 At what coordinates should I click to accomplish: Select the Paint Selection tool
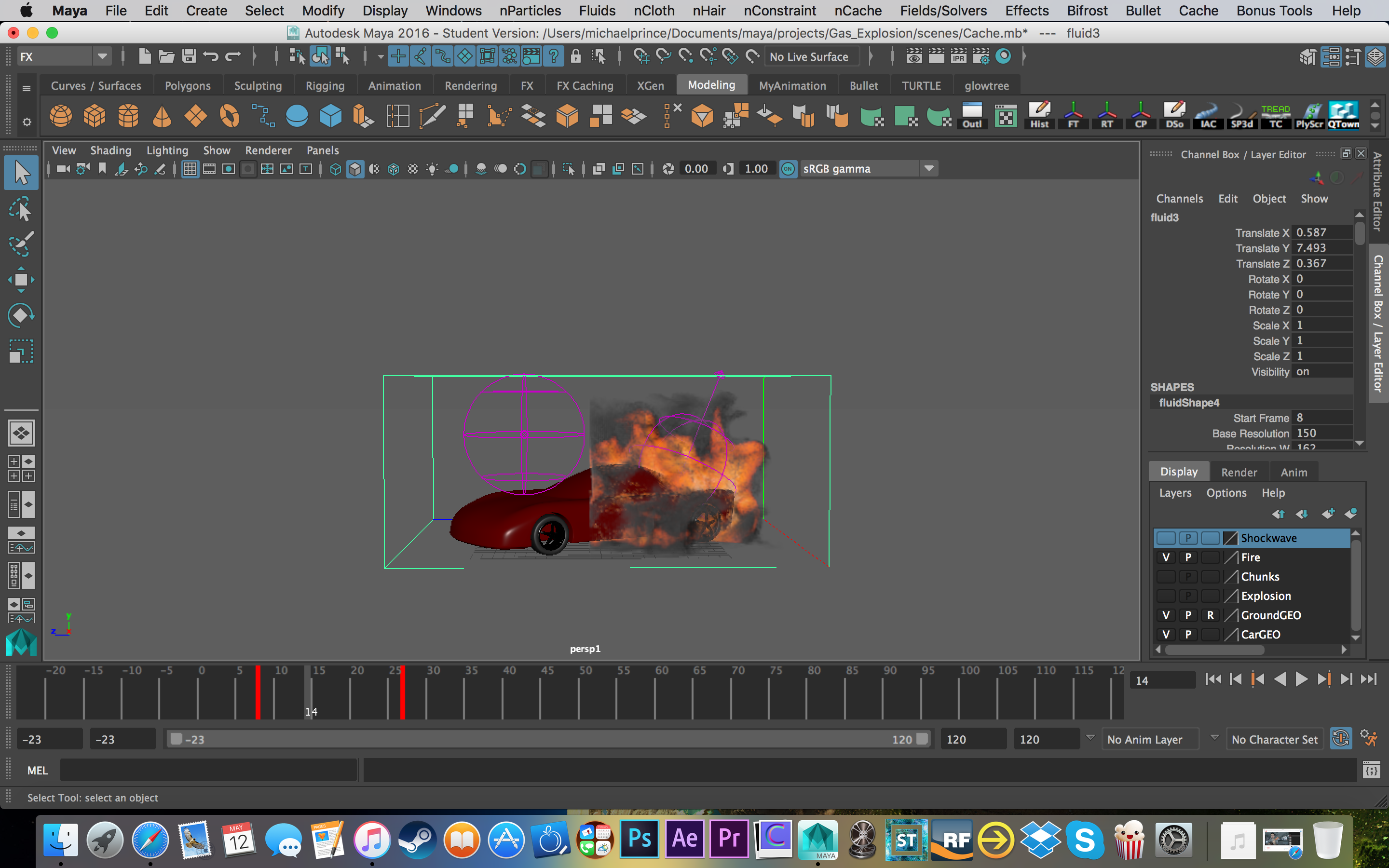point(21,244)
